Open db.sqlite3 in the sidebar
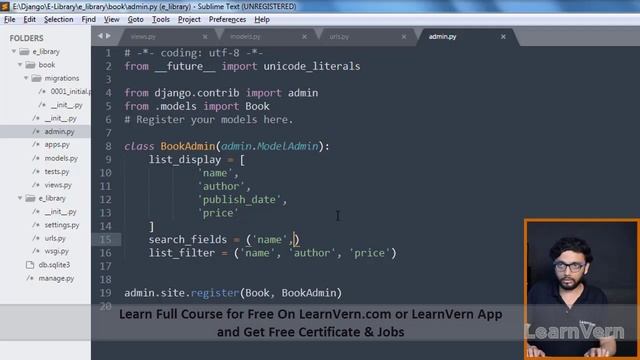640x360 pixels. pyautogui.click(x=54, y=265)
